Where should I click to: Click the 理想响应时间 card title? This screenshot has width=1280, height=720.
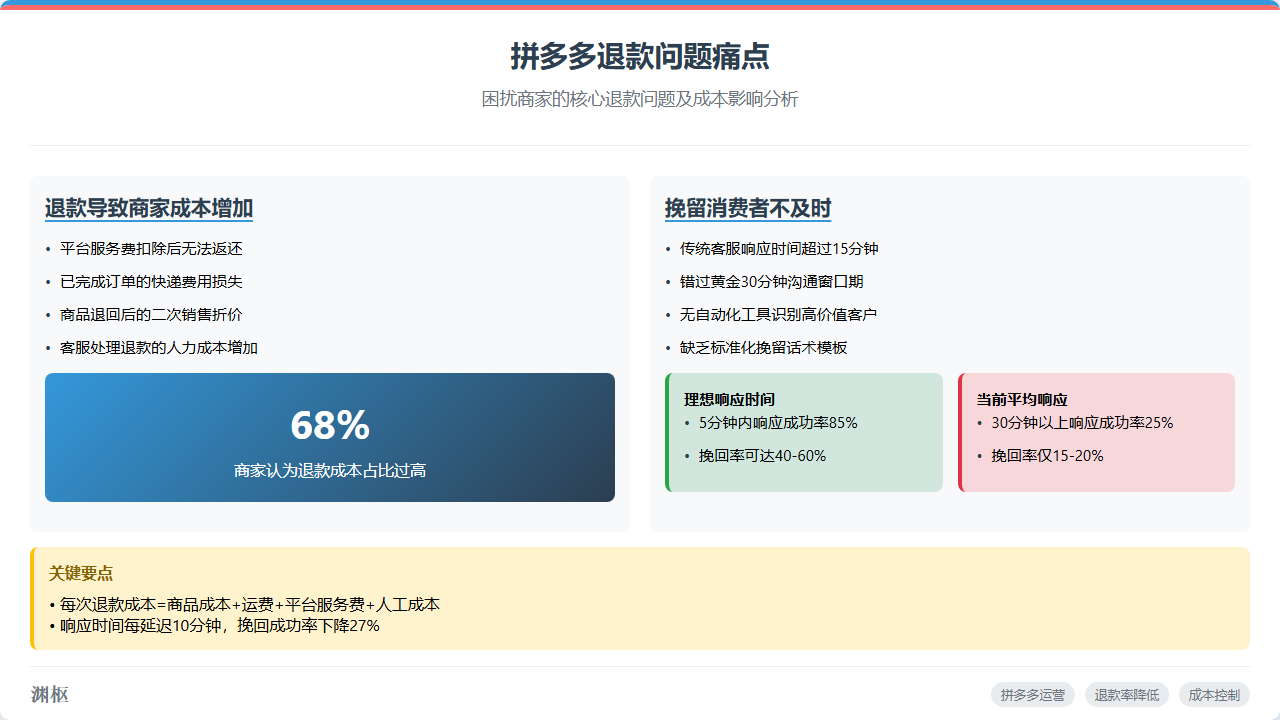click(x=729, y=400)
